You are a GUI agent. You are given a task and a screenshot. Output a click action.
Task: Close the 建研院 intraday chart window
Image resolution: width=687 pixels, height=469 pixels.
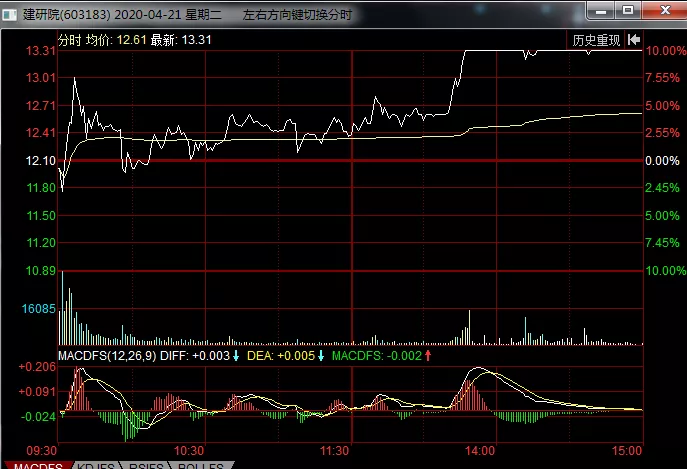point(665,11)
